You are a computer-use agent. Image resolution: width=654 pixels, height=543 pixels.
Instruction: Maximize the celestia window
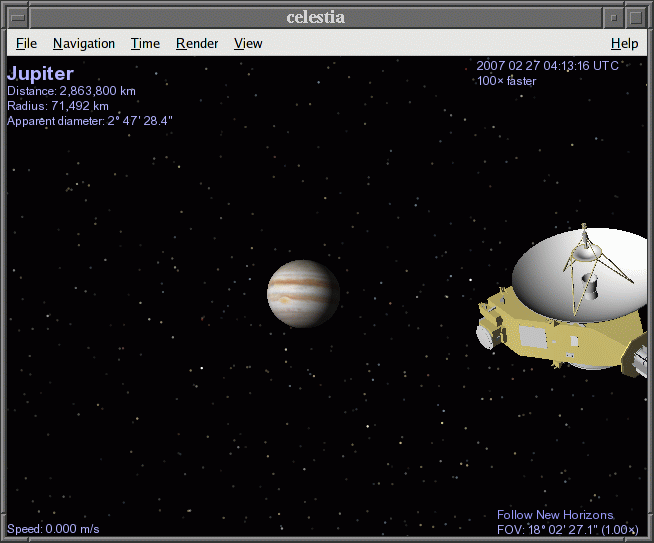(636, 17)
